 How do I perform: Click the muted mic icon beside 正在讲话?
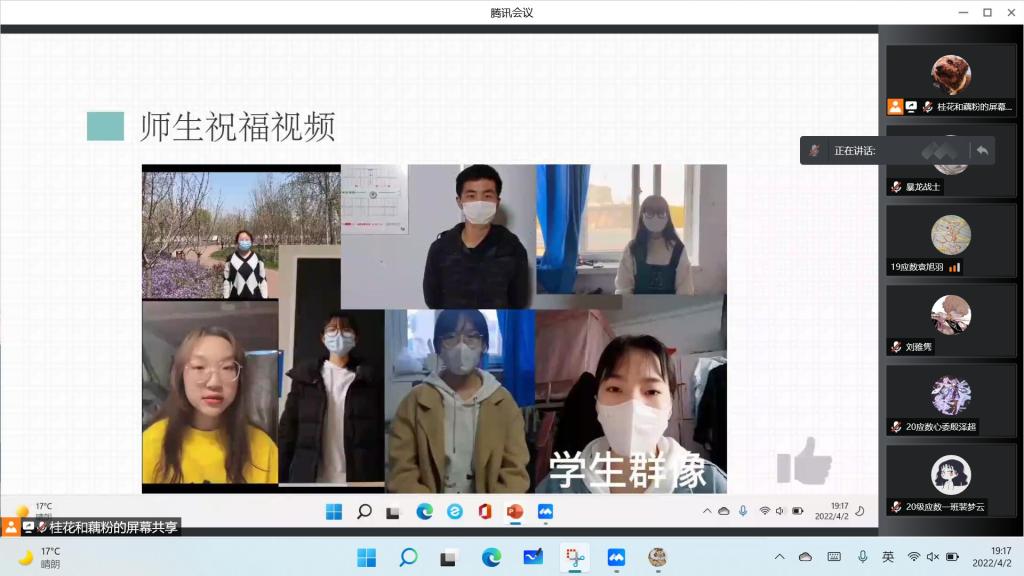coord(815,150)
